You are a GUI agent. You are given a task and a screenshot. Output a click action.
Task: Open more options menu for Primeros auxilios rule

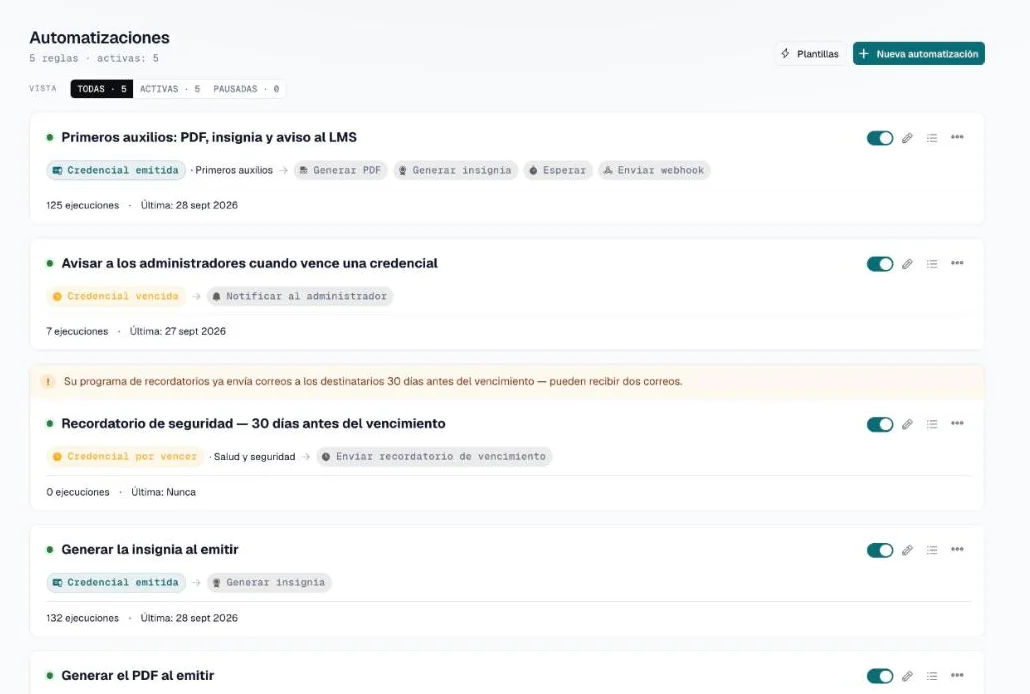(x=957, y=137)
